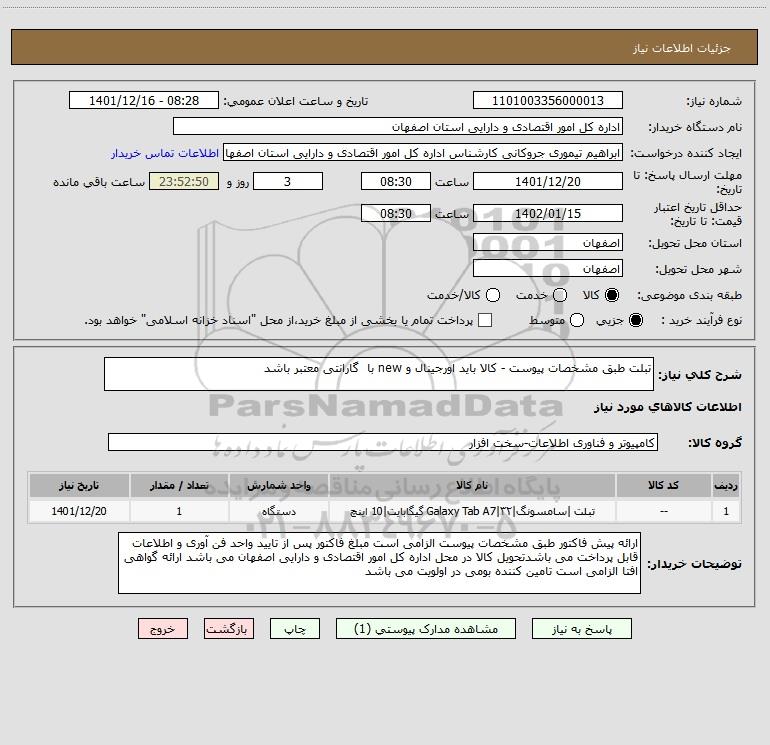Click the چاپ print button
The width and height of the screenshot is (770, 745).
pos(295,629)
